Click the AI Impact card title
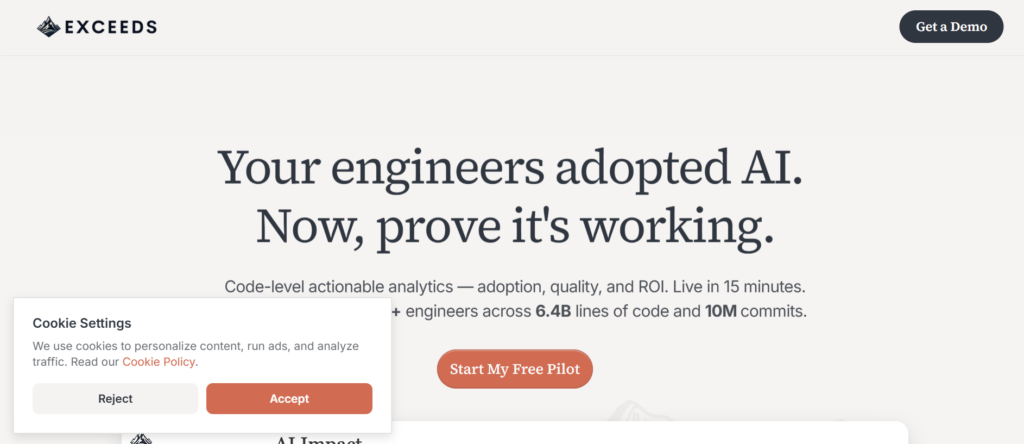The image size is (1024, 444). tap(318, 440)
